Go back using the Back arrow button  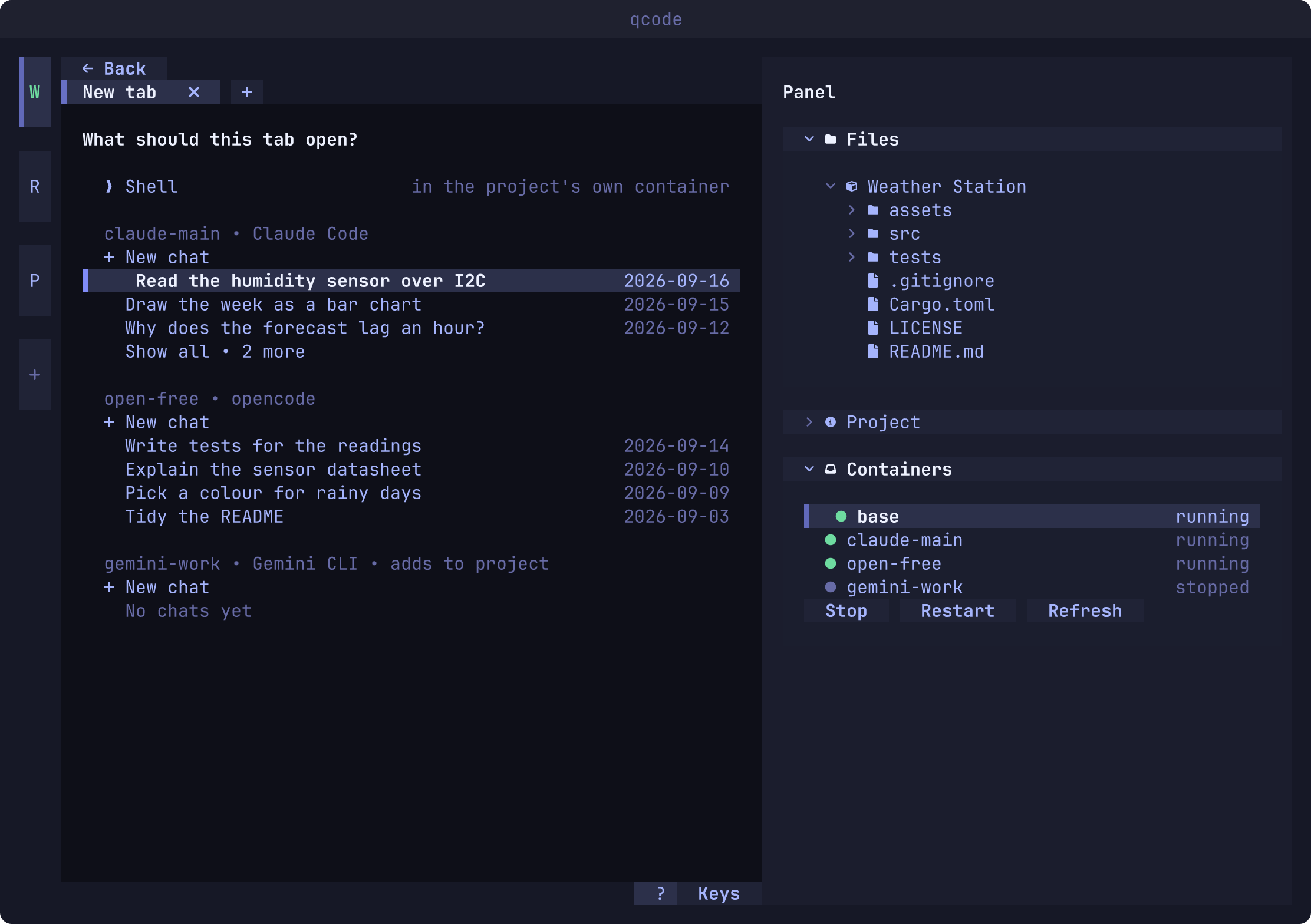tap(114, 68)
